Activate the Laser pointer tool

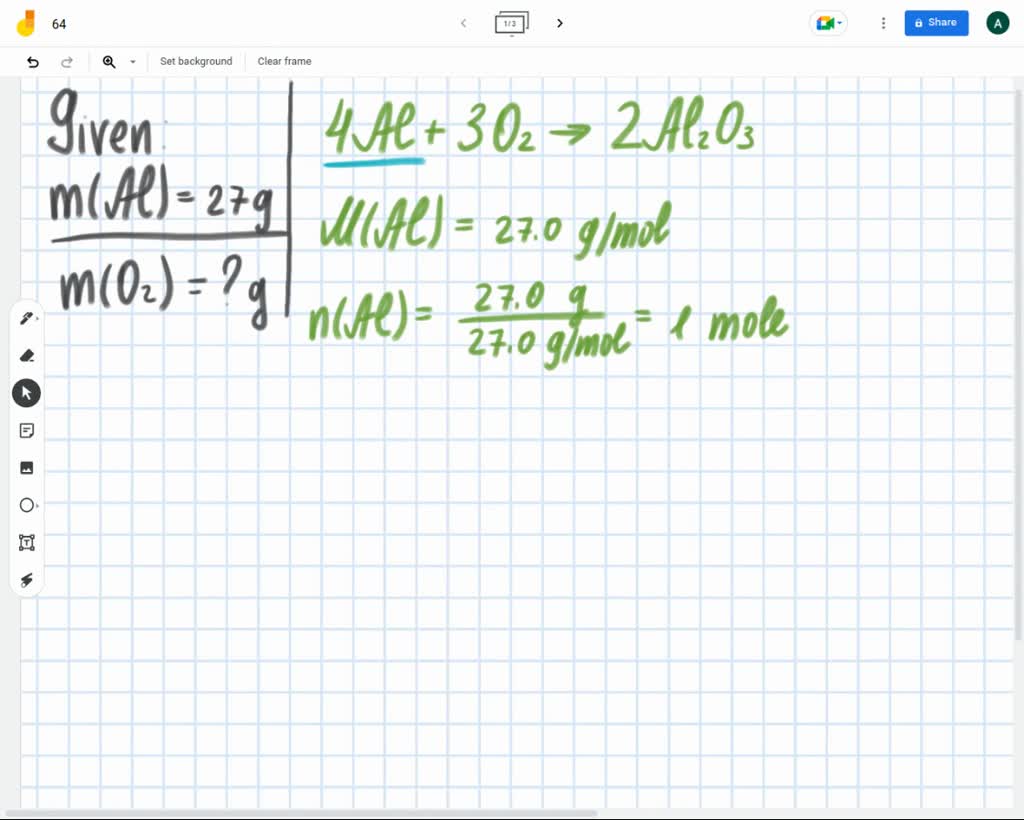click(27, 580)
